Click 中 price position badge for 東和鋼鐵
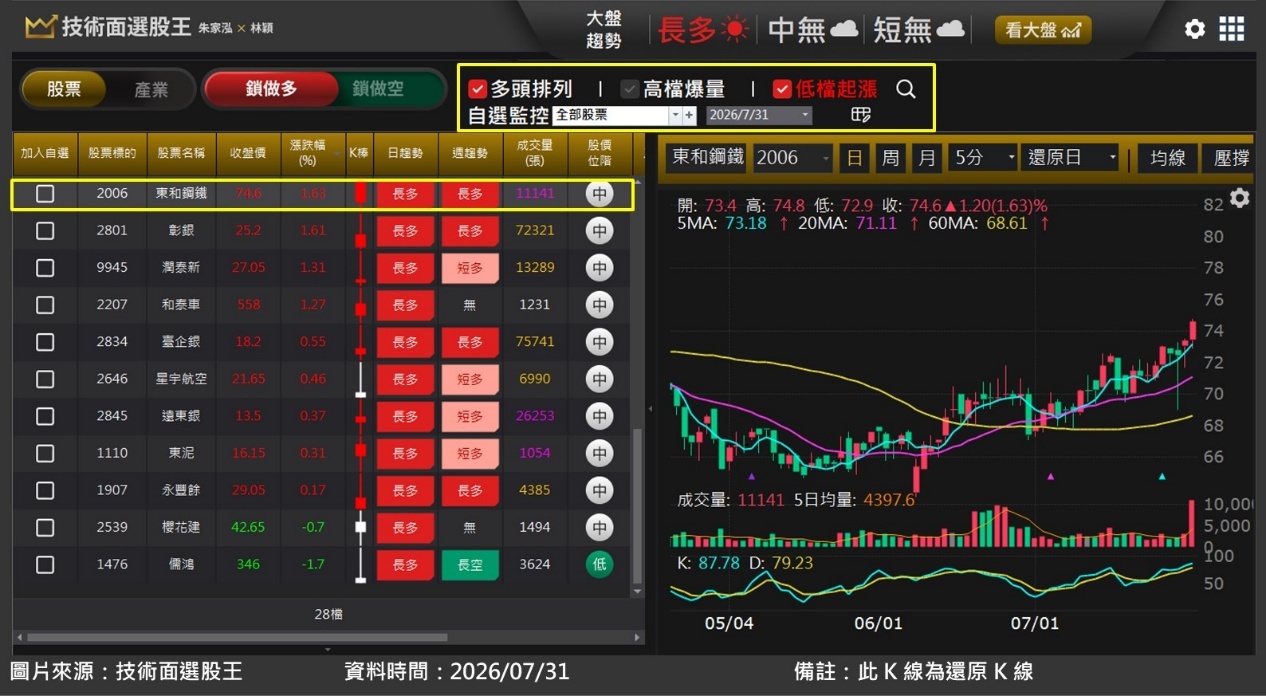 [x=599, y=194]
